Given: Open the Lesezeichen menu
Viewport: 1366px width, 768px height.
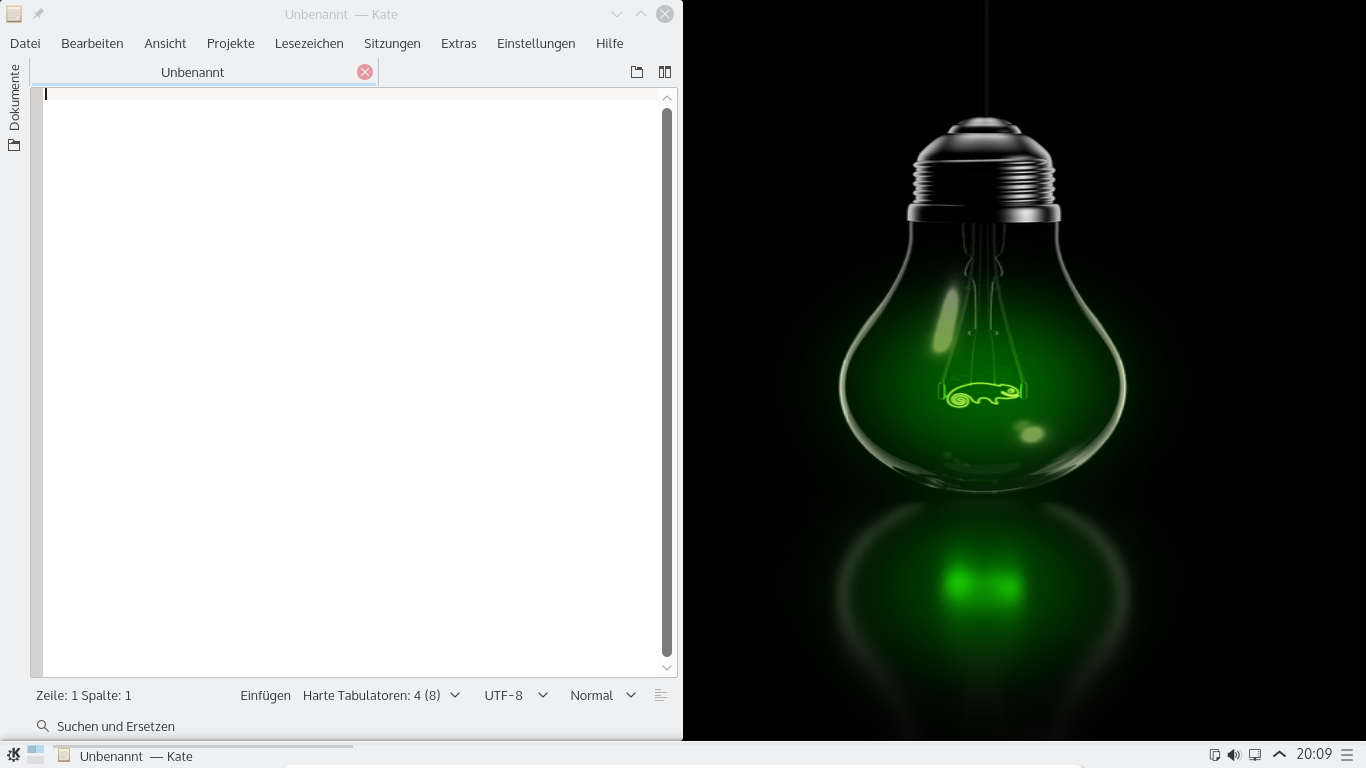Looking at the screenshot, I should [x=309, y=43].
